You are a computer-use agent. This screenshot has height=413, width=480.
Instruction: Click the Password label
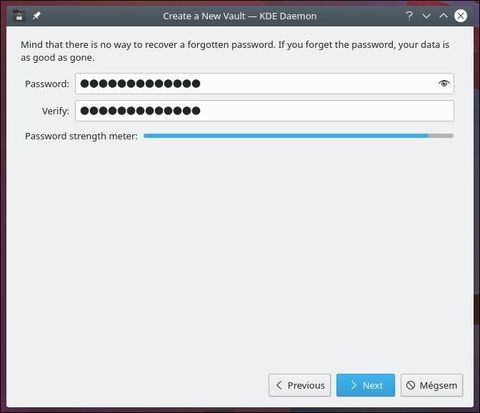point(47,84)
